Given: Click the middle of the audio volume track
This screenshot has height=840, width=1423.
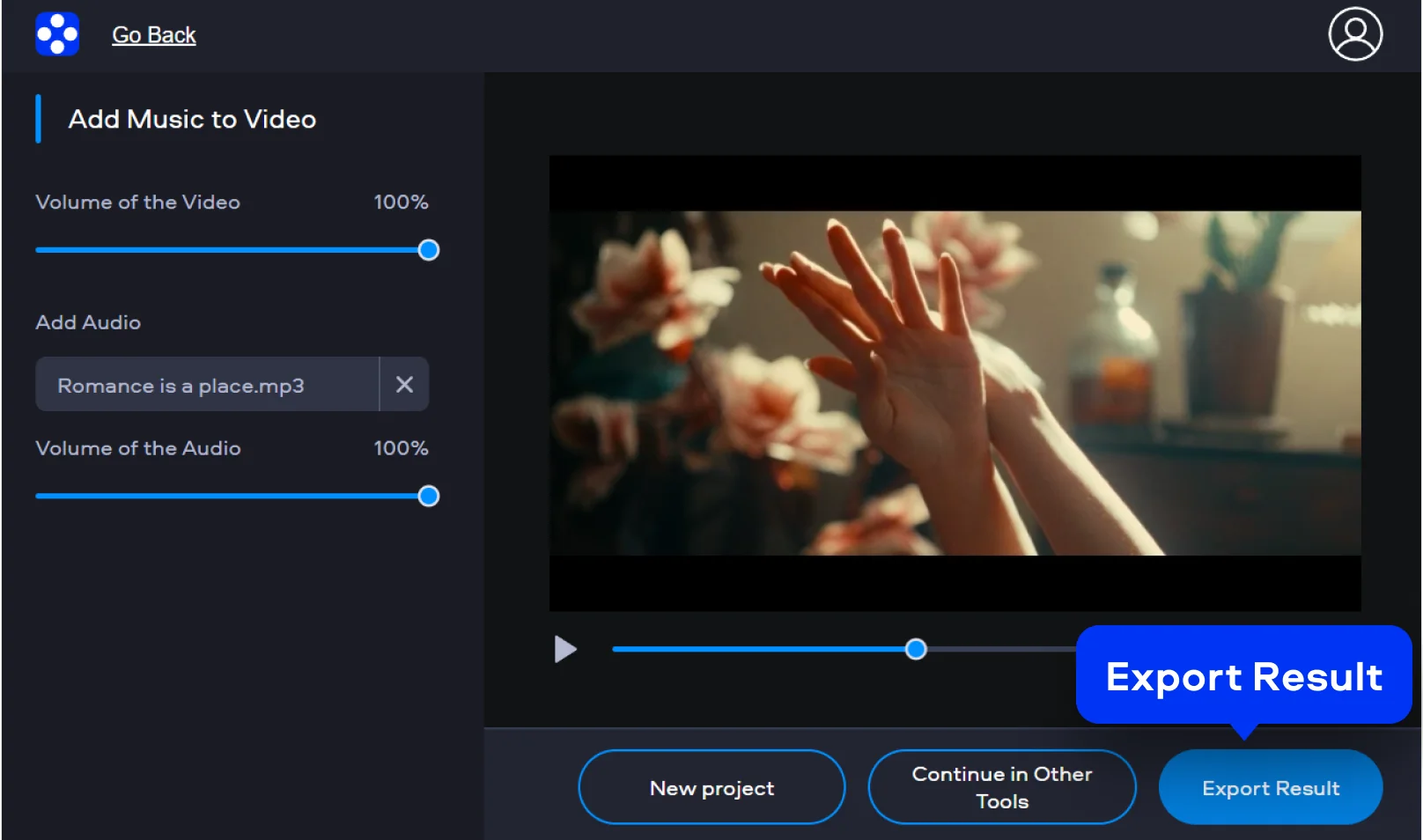Looking at the screenshot, I should point(232,497).
